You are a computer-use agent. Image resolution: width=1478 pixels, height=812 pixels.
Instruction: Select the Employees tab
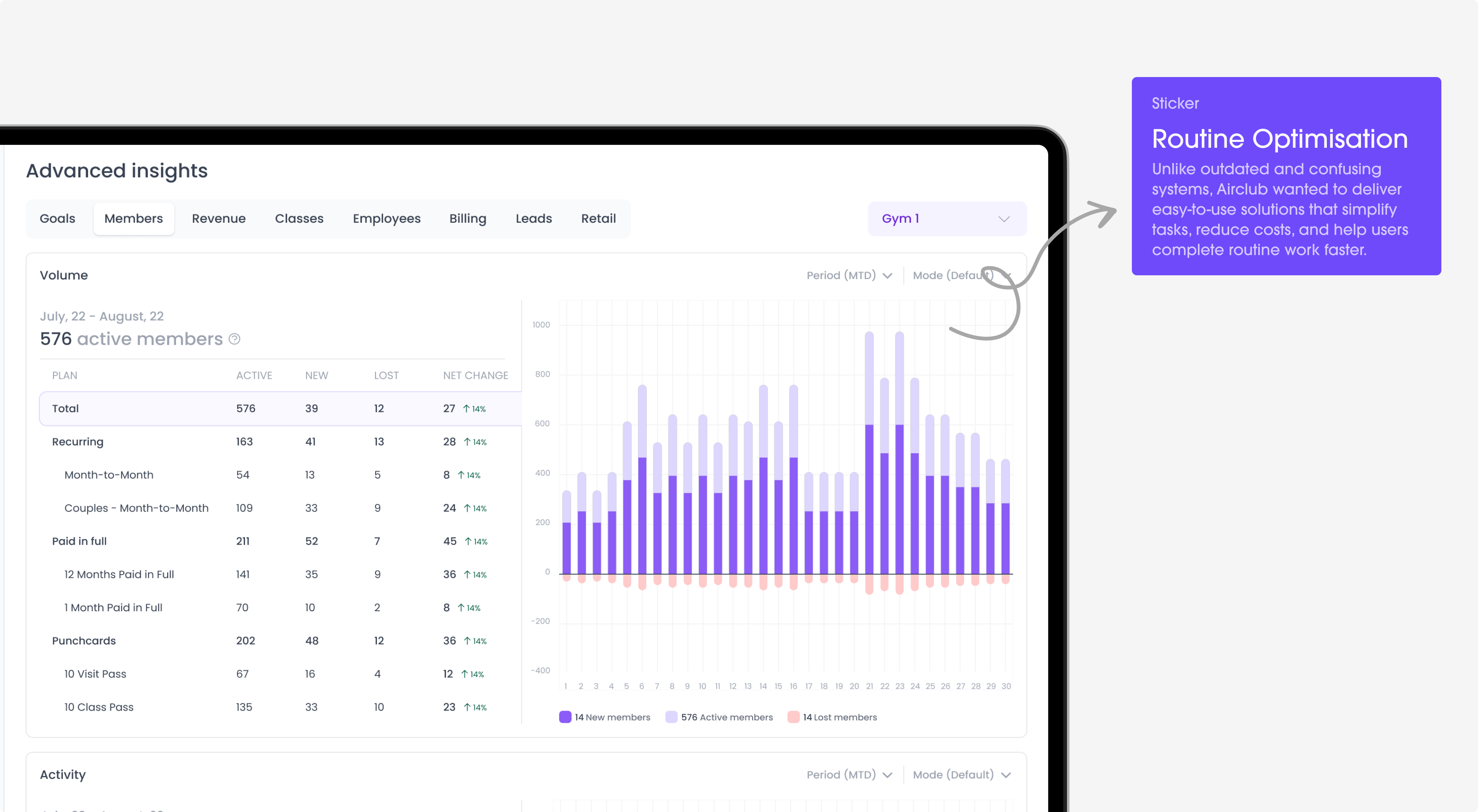(x=386, y=218)
